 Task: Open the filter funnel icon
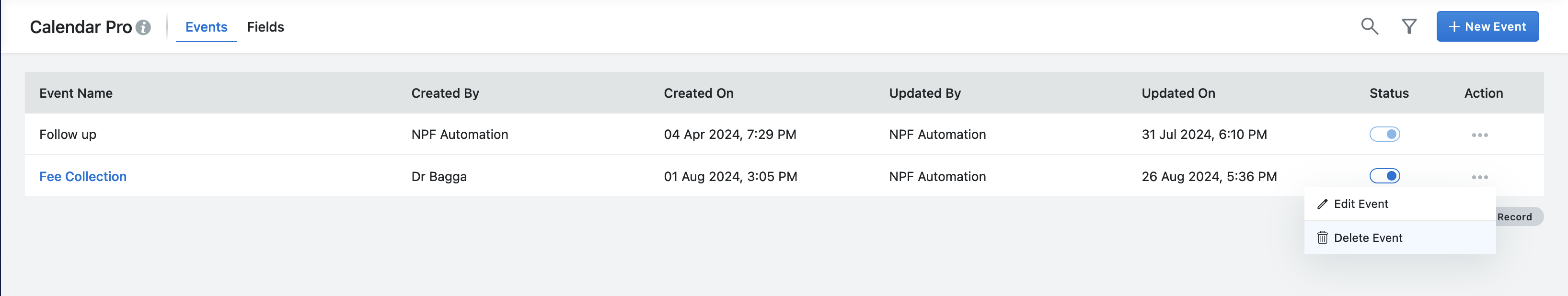click(x=1409, y=26)
